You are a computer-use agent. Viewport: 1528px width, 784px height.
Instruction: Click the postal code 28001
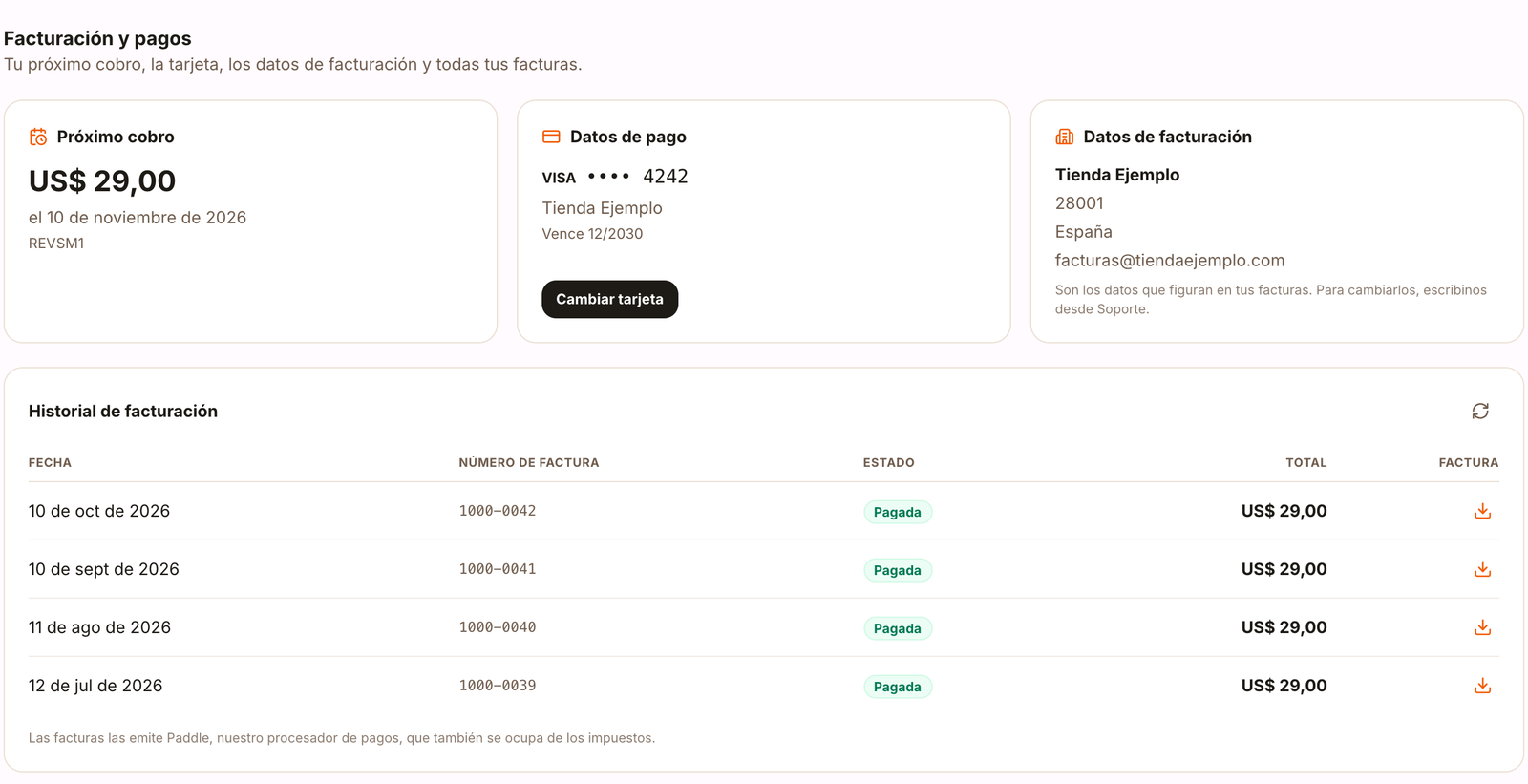pyautogui.click(x=1079, y=202)
